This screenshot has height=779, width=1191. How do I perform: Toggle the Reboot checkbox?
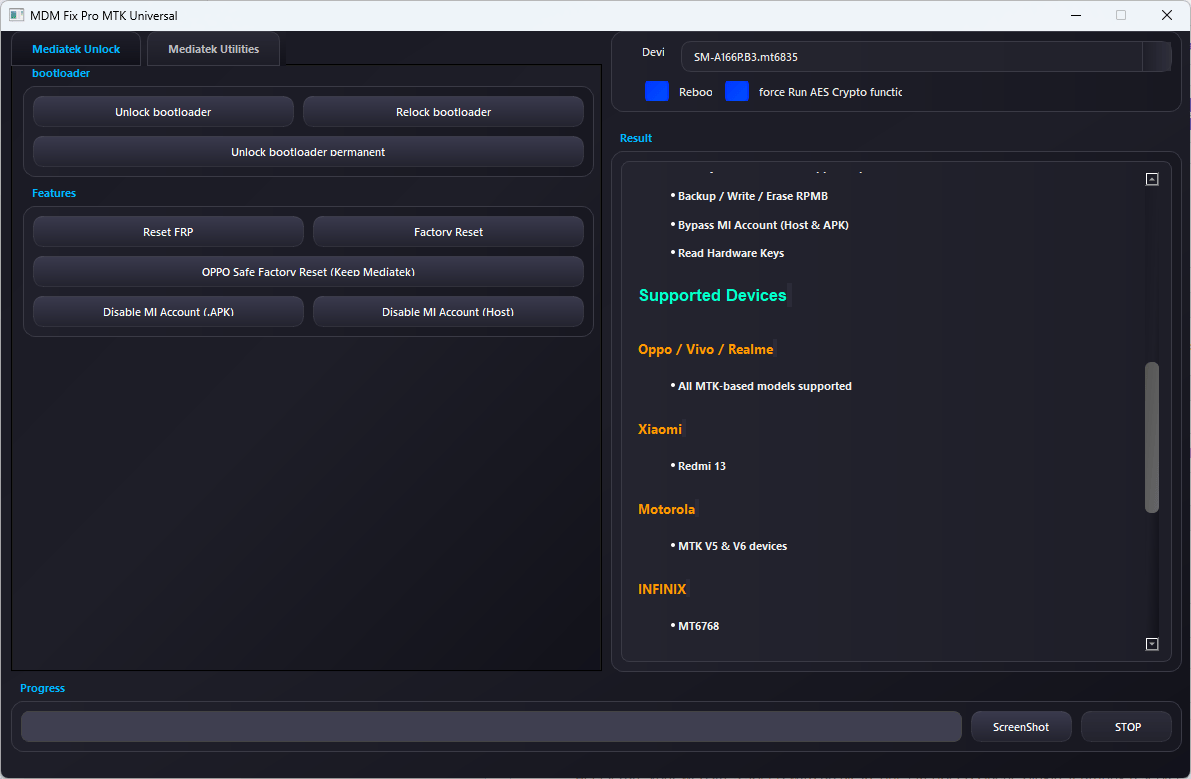coord(657,91)
